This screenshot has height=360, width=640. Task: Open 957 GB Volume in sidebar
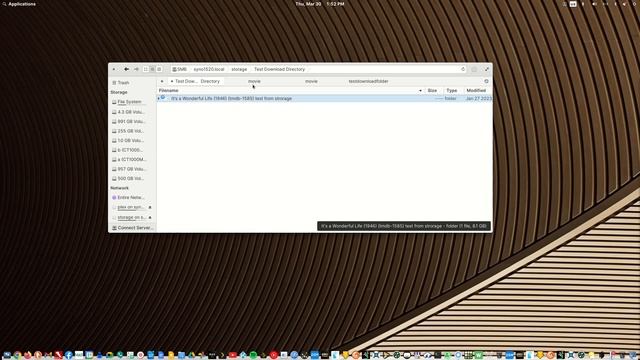pyautogui.click(x=128, y=169)
